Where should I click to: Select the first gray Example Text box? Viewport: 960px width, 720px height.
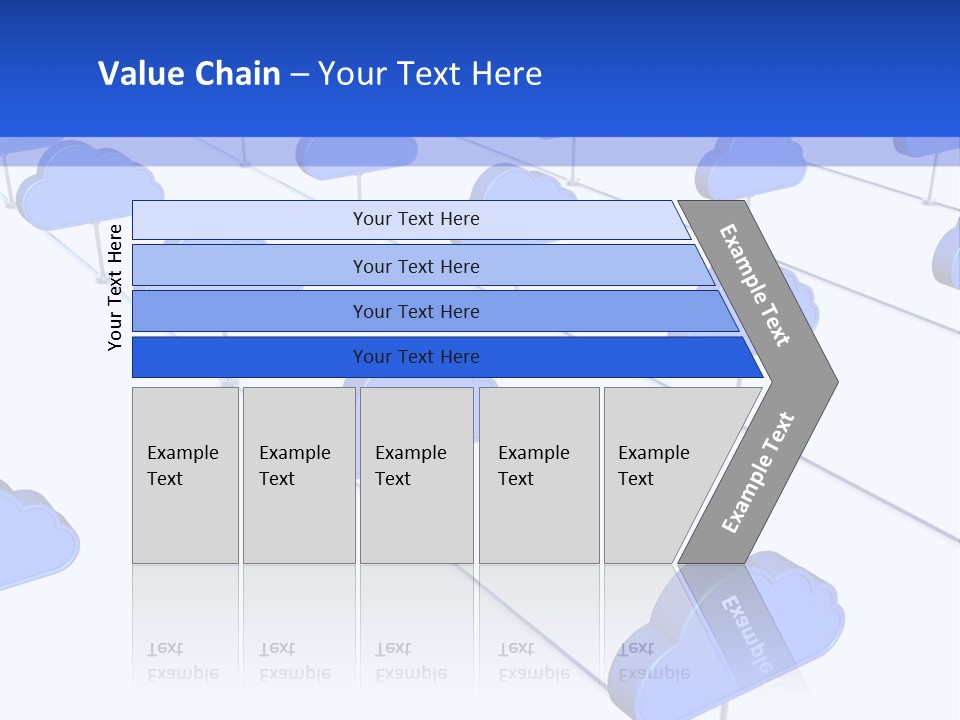[186, 475]
